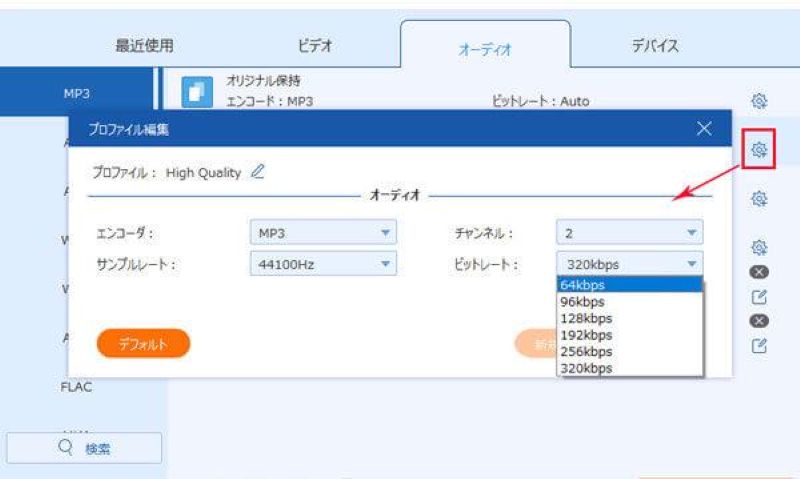The image size is (800, 479).
Task: Edit profile with the upper pencil-square icon
Action: tap(759, 296)
